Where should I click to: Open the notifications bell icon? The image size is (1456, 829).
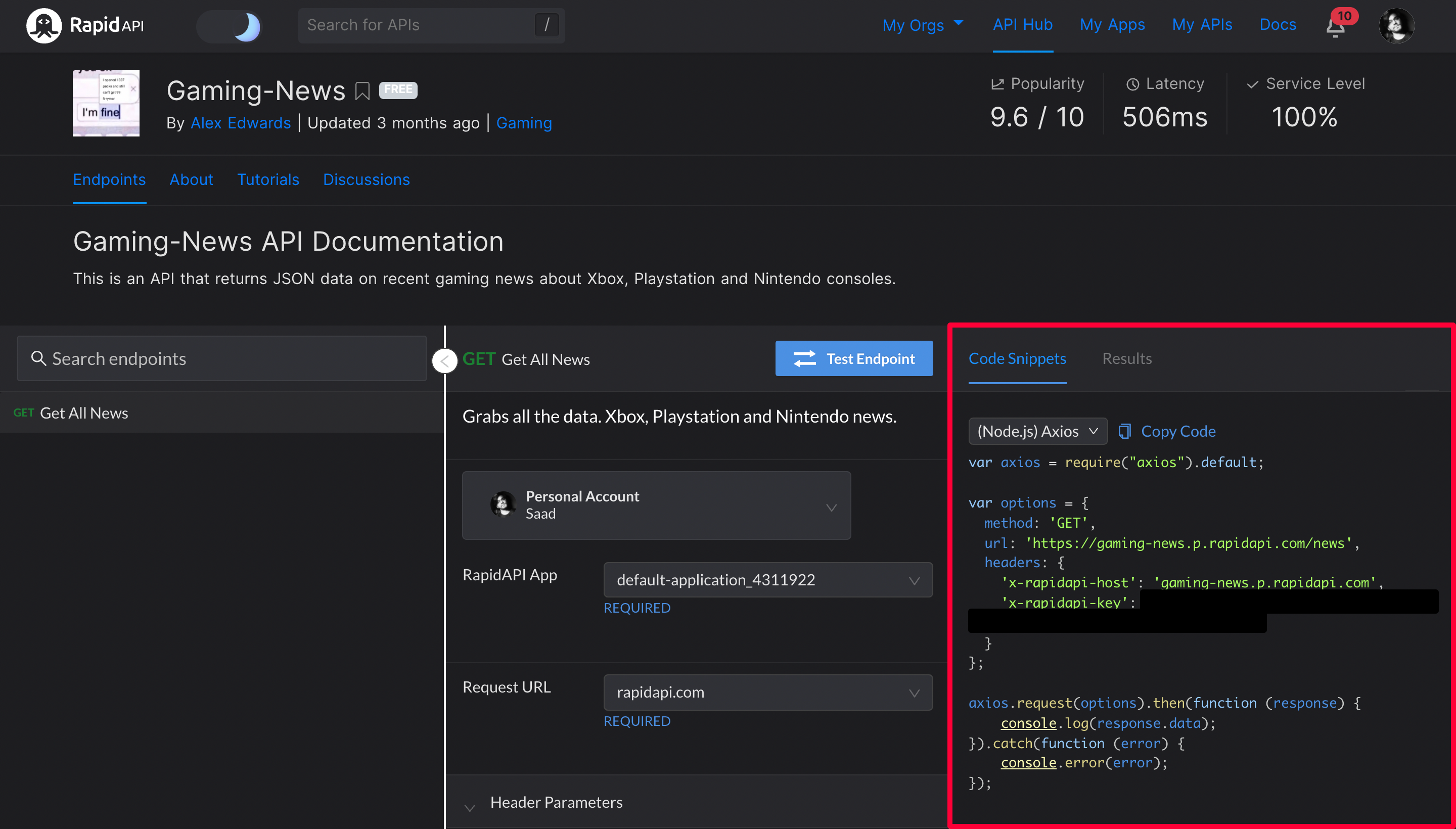click(x=1335, y=27)
